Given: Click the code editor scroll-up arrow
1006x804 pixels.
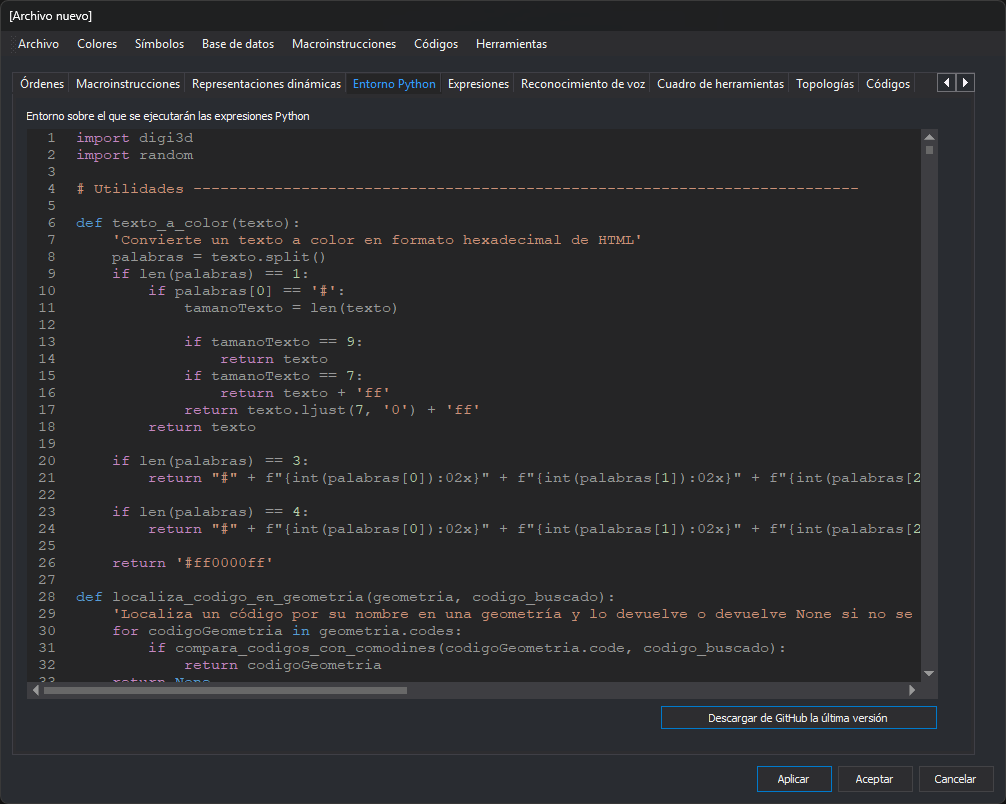Looking at the screenshot, I should pyautogui.click(x=929, y=137).
